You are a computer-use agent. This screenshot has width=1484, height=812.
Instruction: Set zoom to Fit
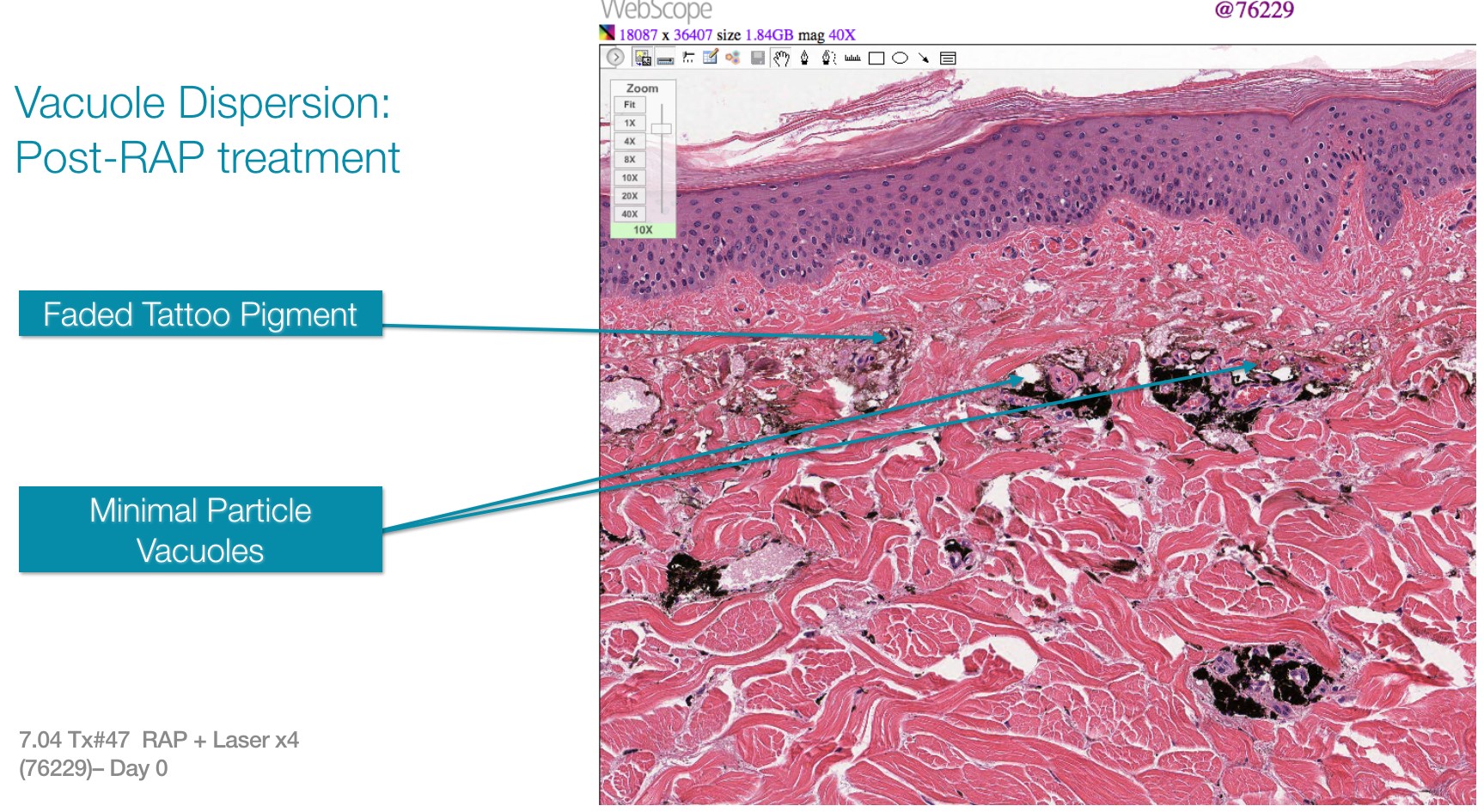click(630, 105)
